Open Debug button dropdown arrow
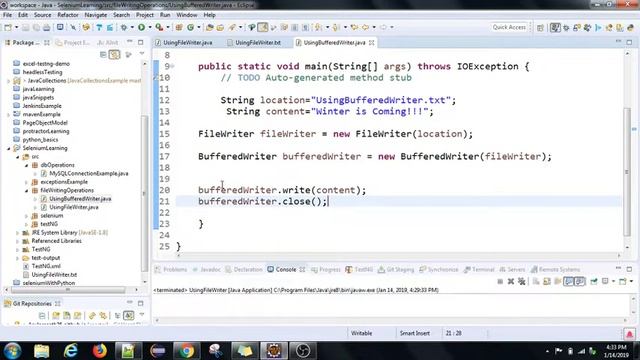The image size is (640, 360). 132,27
